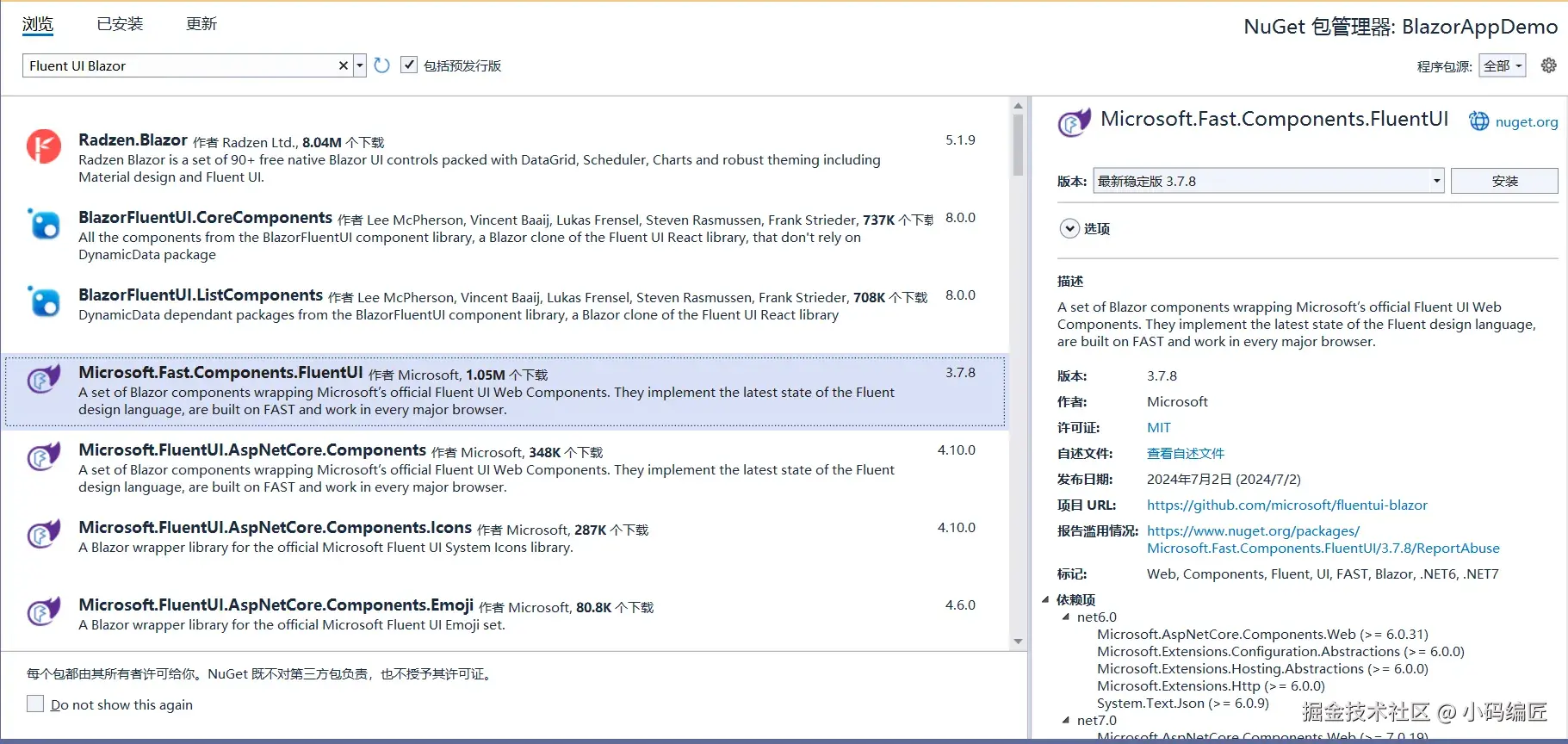Screen dimensions: 1568x744
Task: Open the 更新 (Updates) tab
Action: (201, 24)
